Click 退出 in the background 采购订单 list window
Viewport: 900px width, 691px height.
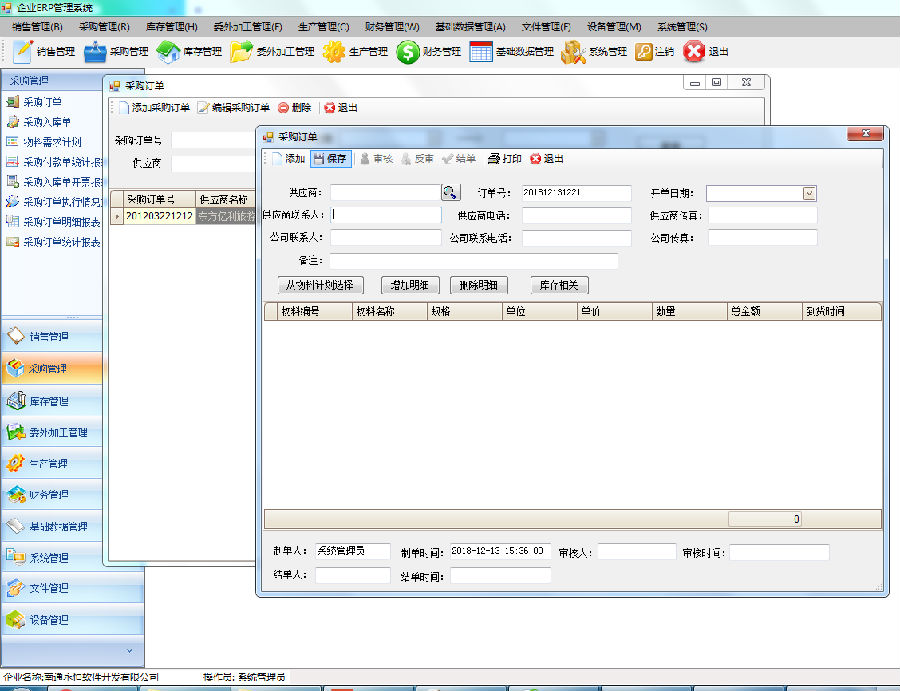[x=341, y=108]
